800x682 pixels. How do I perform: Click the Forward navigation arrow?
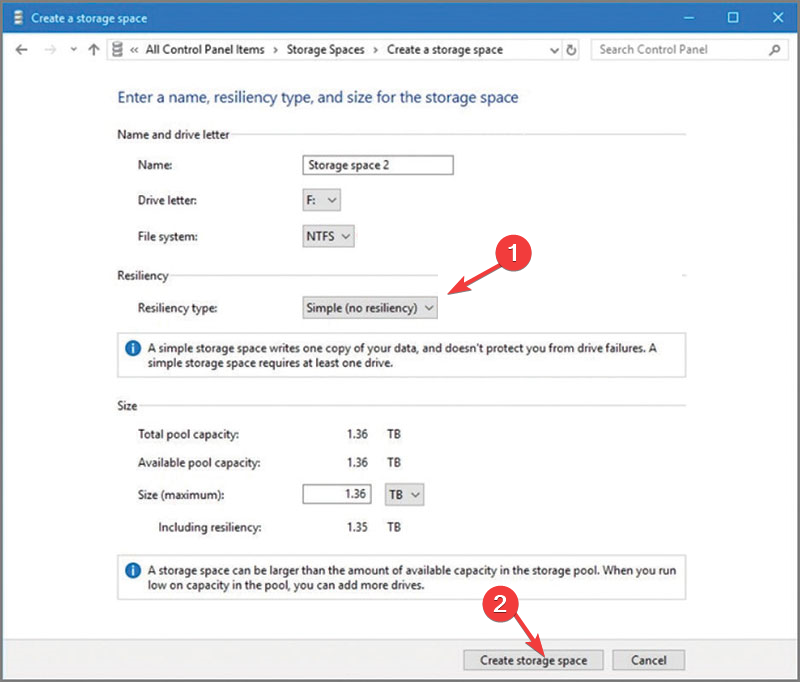[x=50, y=49]
